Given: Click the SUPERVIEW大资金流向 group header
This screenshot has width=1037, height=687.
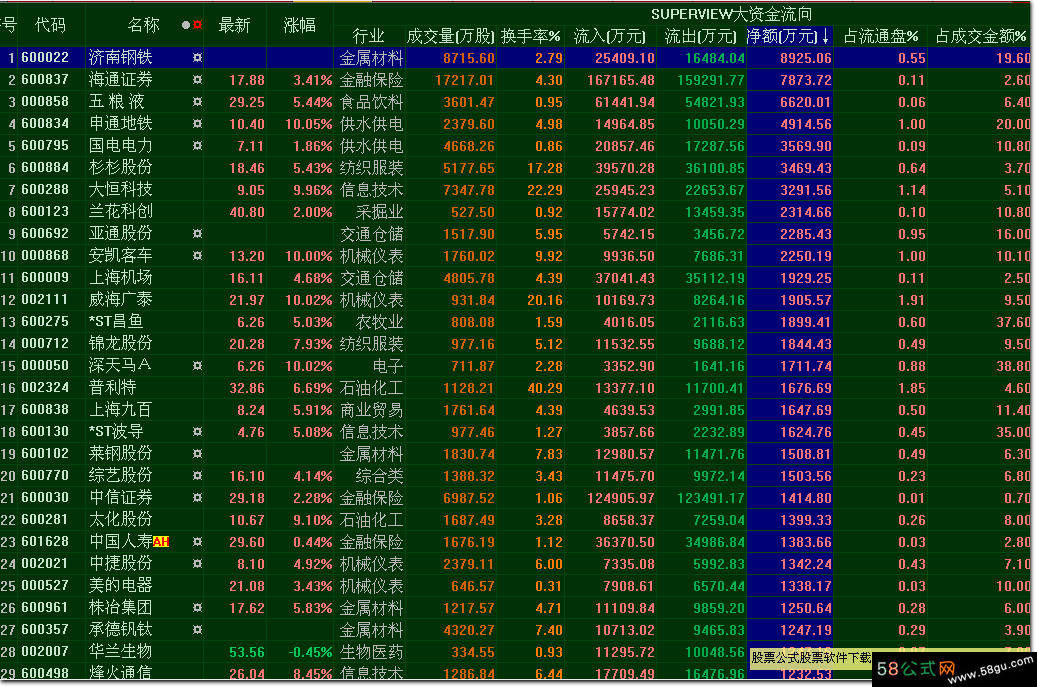Looking at the screenshot, I should [731, 14].
